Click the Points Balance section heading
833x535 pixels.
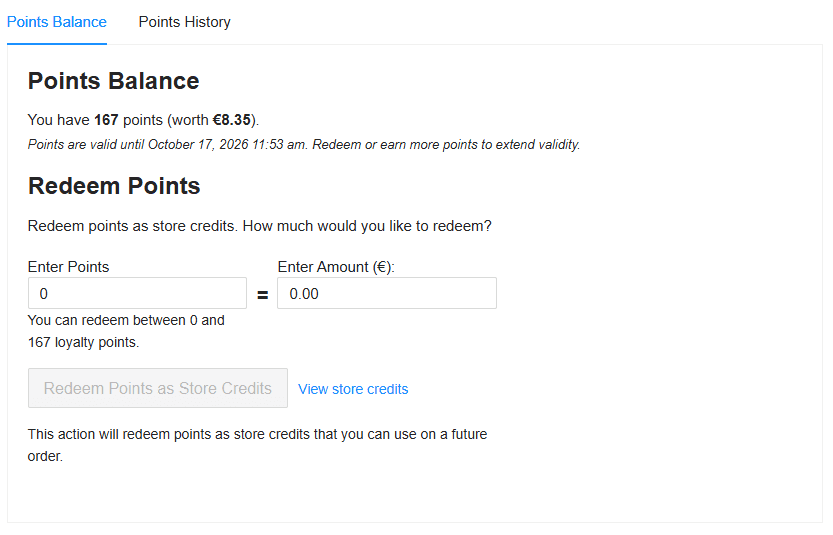pos(113,82)
